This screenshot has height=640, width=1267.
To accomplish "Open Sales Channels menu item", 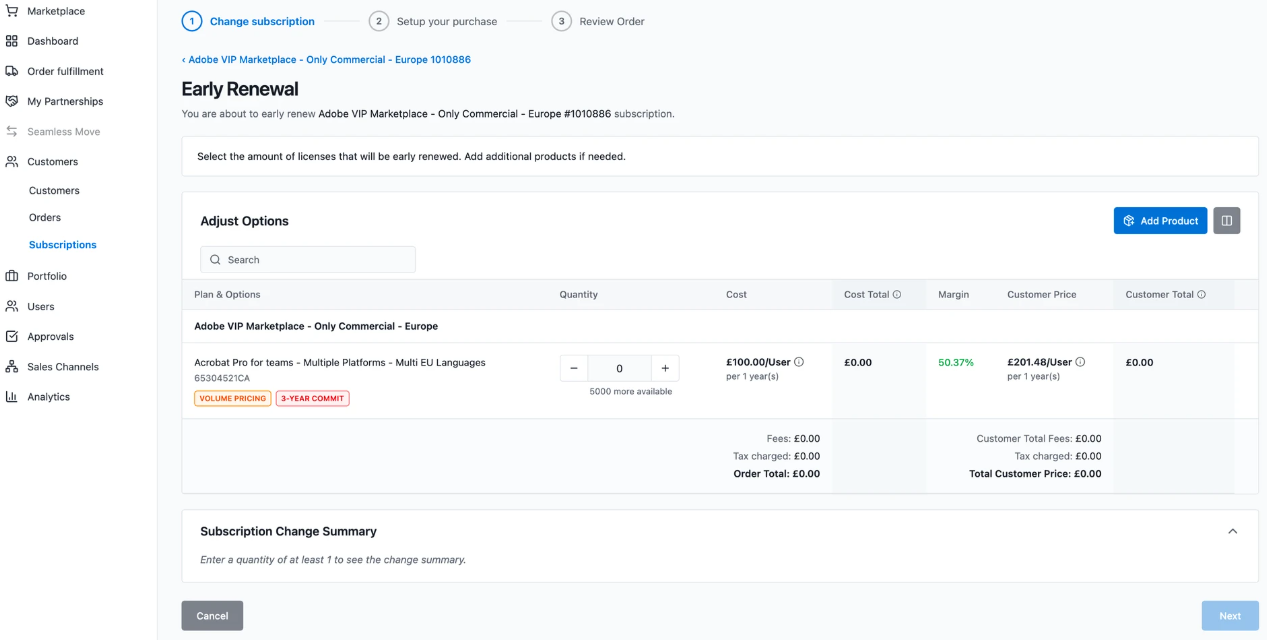I will [x=63, y=366].
